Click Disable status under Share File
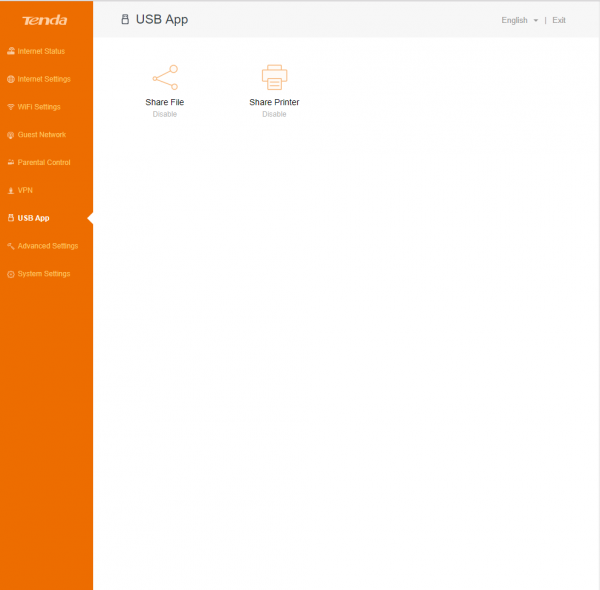Viewport: 600px width, 590px height. click(165, 114)
